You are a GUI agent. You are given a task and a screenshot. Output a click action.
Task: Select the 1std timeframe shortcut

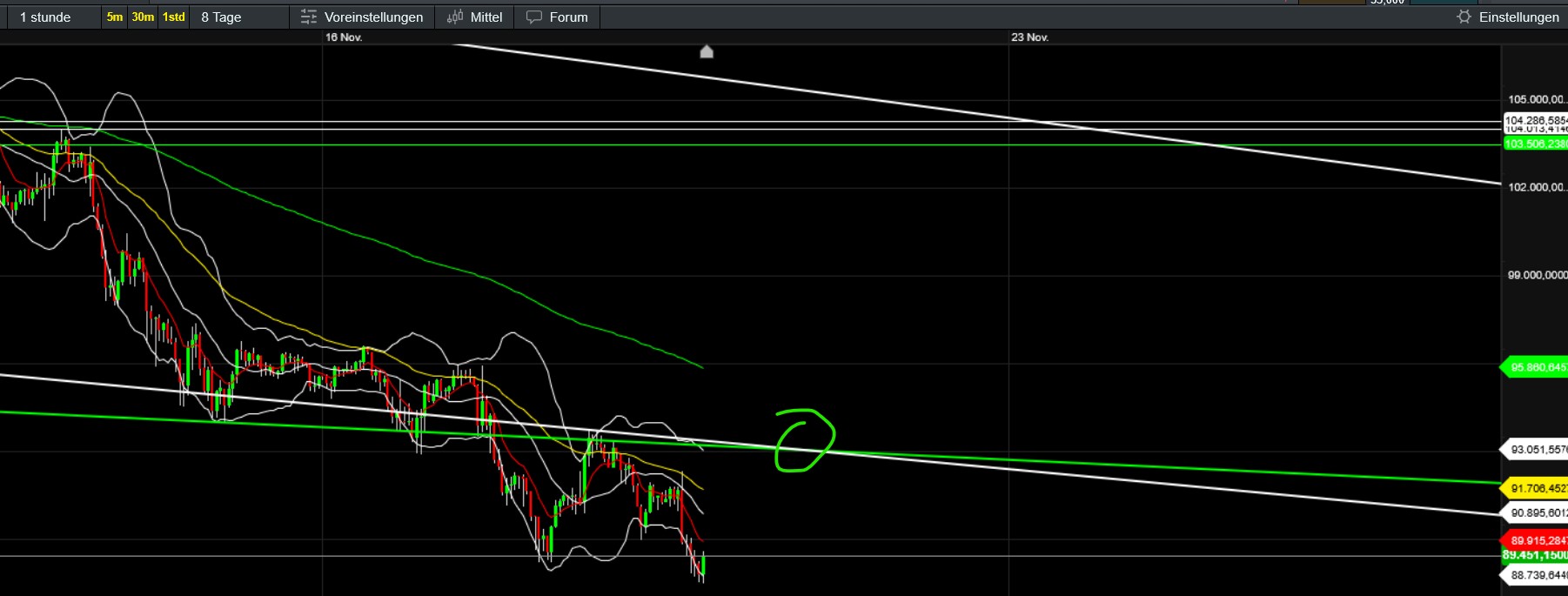point(174,17)
